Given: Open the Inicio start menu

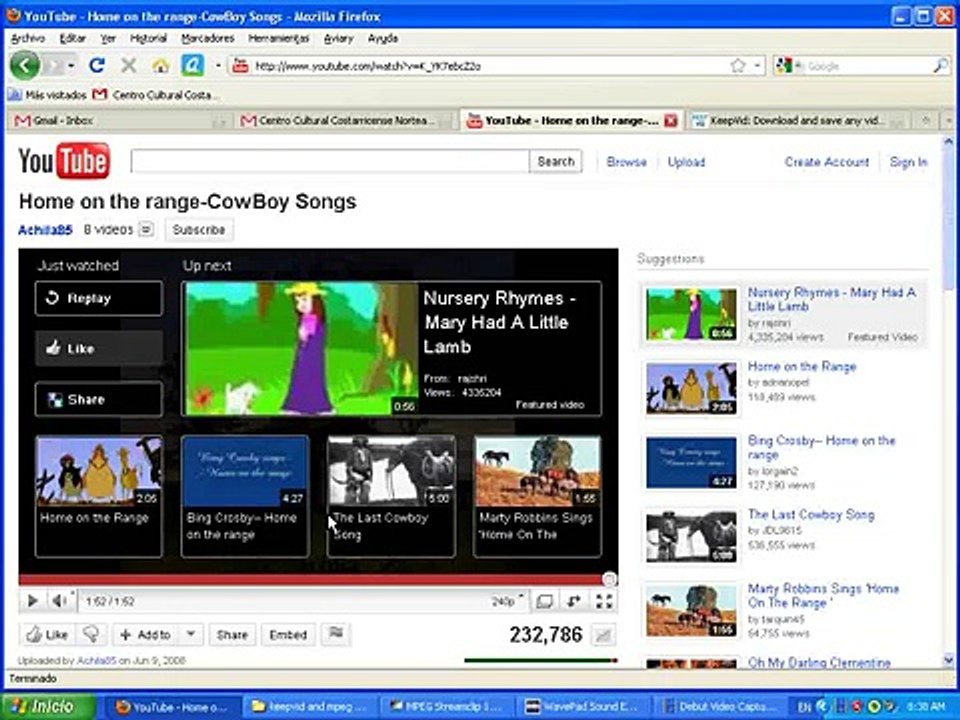Looking at the screenshot, I should [48, 707].
